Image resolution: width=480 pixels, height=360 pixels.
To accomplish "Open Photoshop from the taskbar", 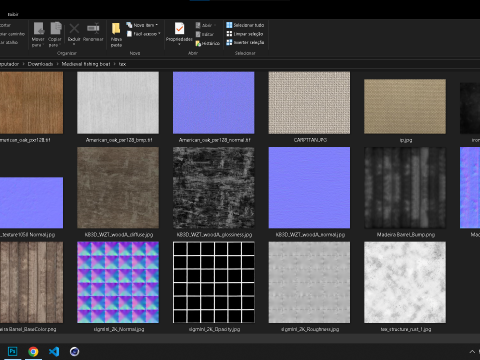I will (x=13, y=351).
